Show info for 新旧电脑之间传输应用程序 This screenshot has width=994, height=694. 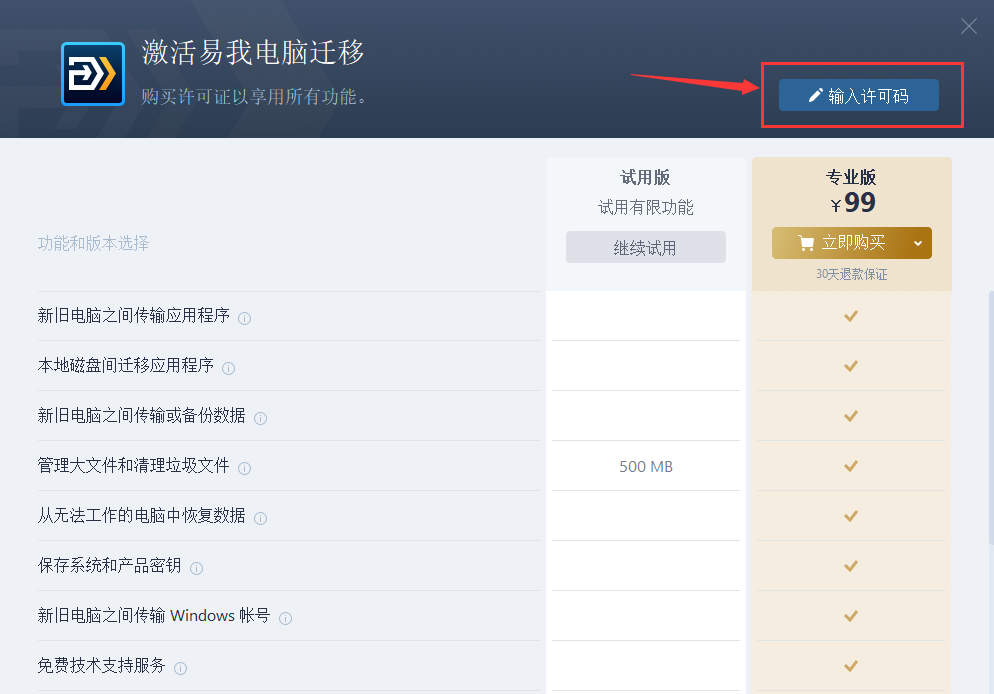244,318
